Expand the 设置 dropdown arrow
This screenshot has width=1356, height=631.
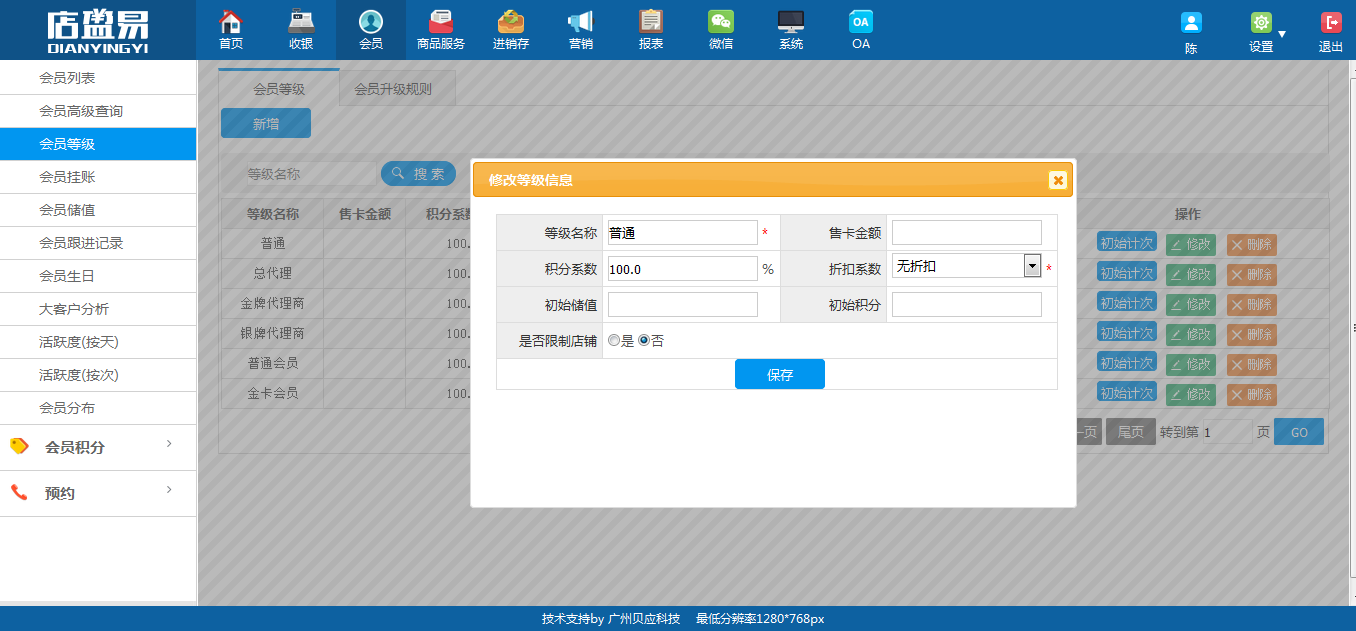pyautogui.click(x=1282, y=34)
